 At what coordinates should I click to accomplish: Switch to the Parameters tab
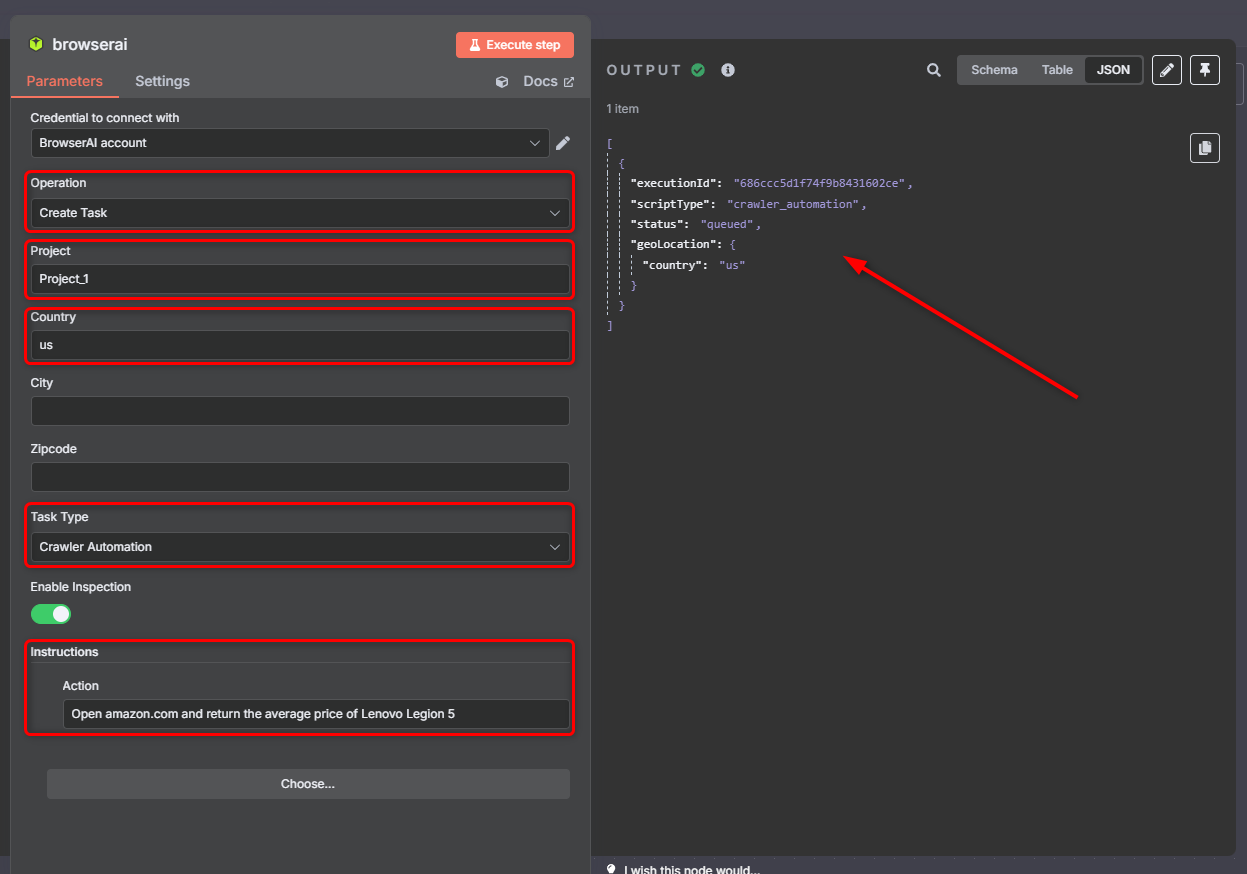click(x=65, y=81)
